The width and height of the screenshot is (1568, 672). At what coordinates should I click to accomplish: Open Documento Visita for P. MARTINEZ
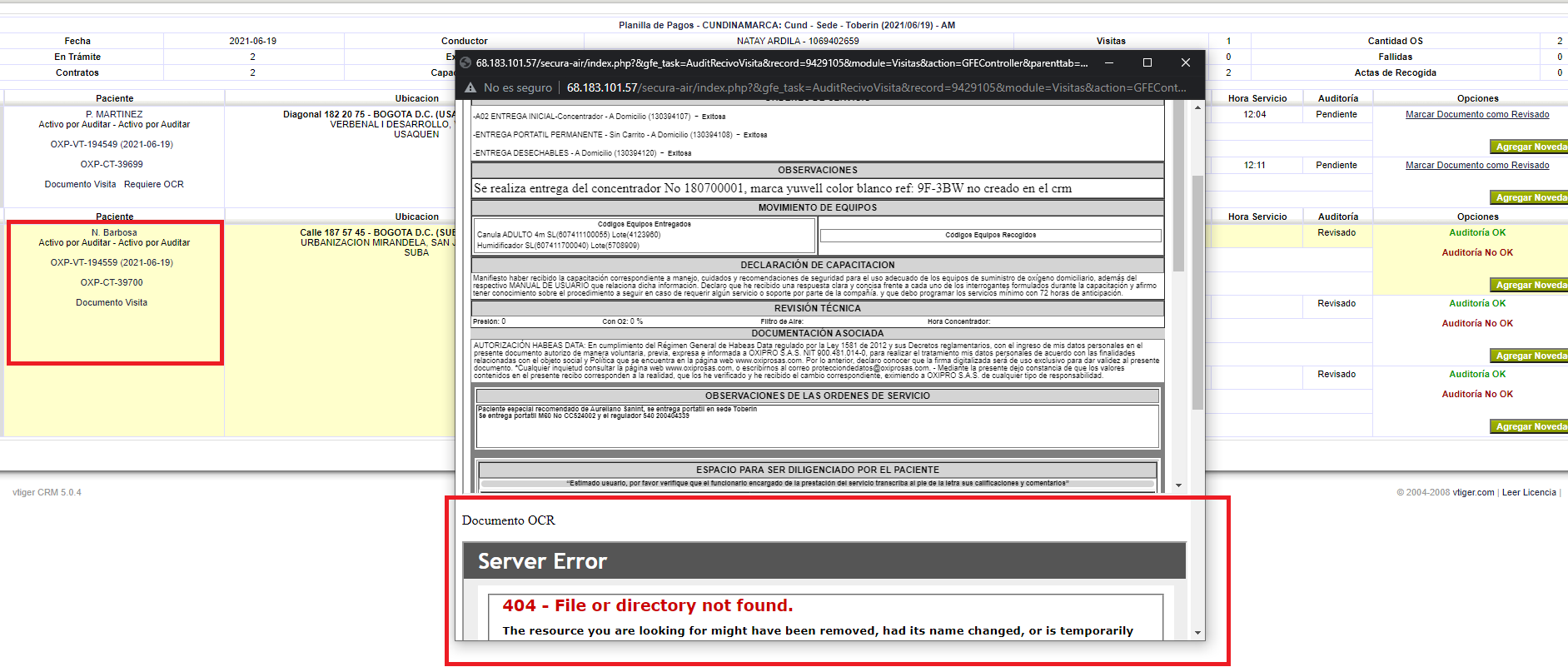[81, 185]
